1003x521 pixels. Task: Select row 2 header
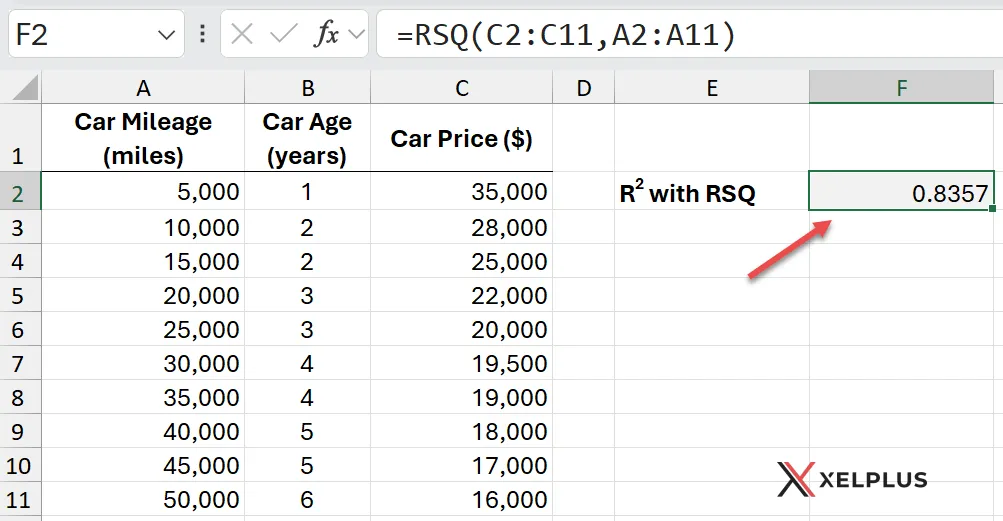click(x=20, y=191)
